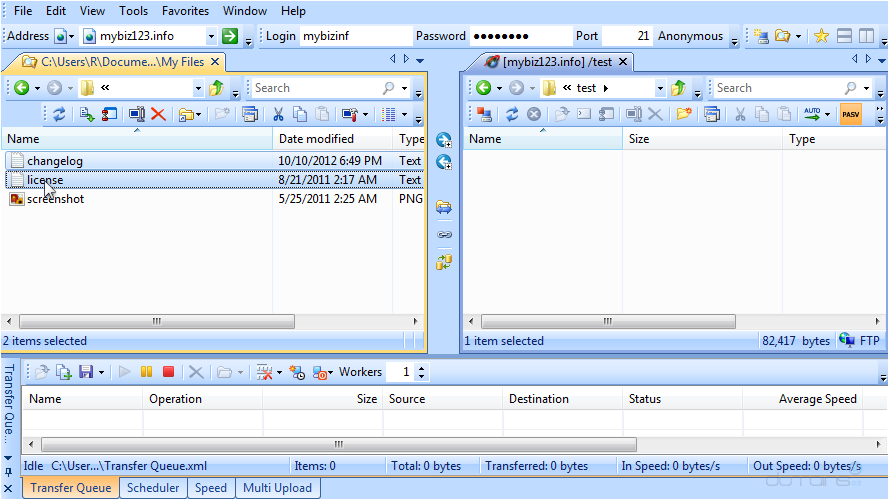This screenshot has height=500, width=889.
Task: Click the red Delete icon in local pane
Action: coord(158,115)
